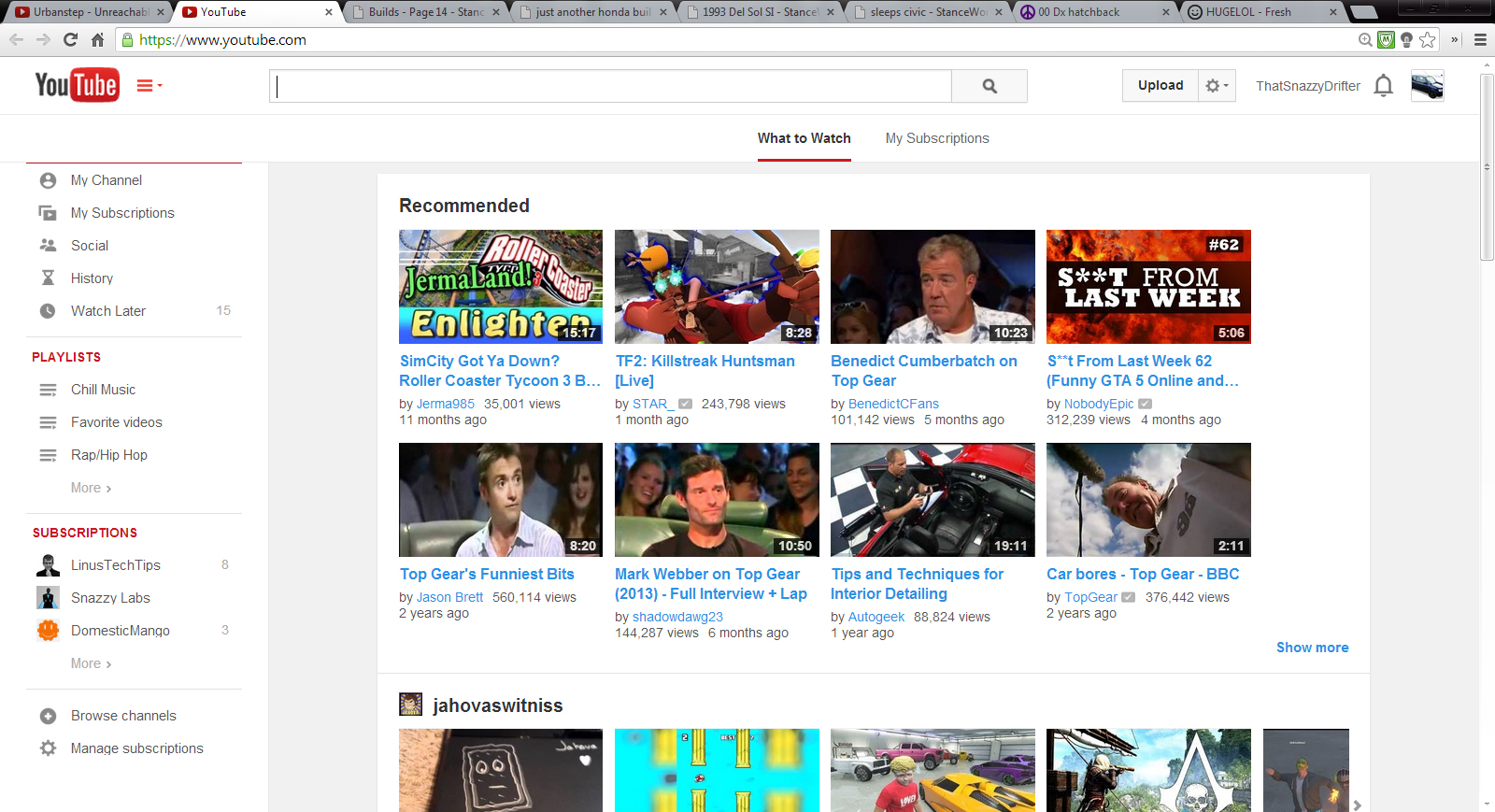Screen dimensions: 1495x812
Task: Click the page vertical scrollbar thumb
Action: point(1487,166)
